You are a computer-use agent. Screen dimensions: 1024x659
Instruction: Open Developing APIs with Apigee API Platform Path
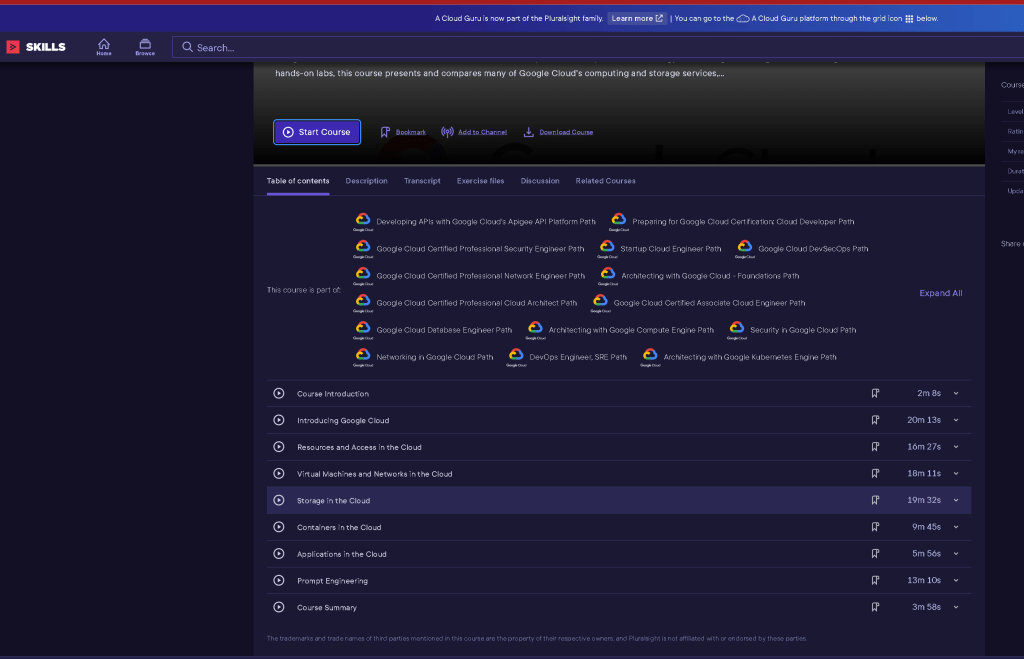(475, 221)
